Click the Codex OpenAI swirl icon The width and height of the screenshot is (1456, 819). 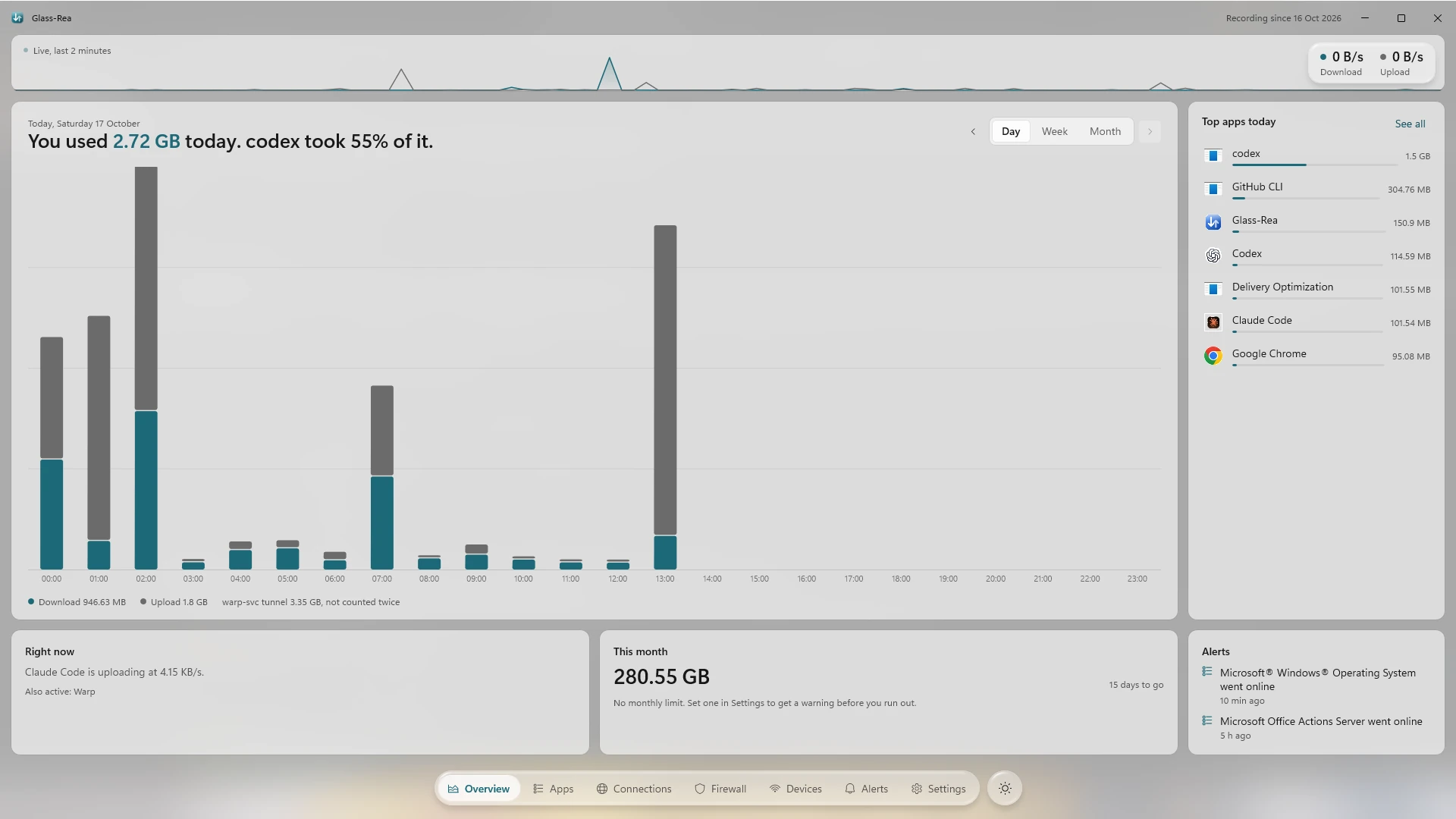[x=1213, y=256]
